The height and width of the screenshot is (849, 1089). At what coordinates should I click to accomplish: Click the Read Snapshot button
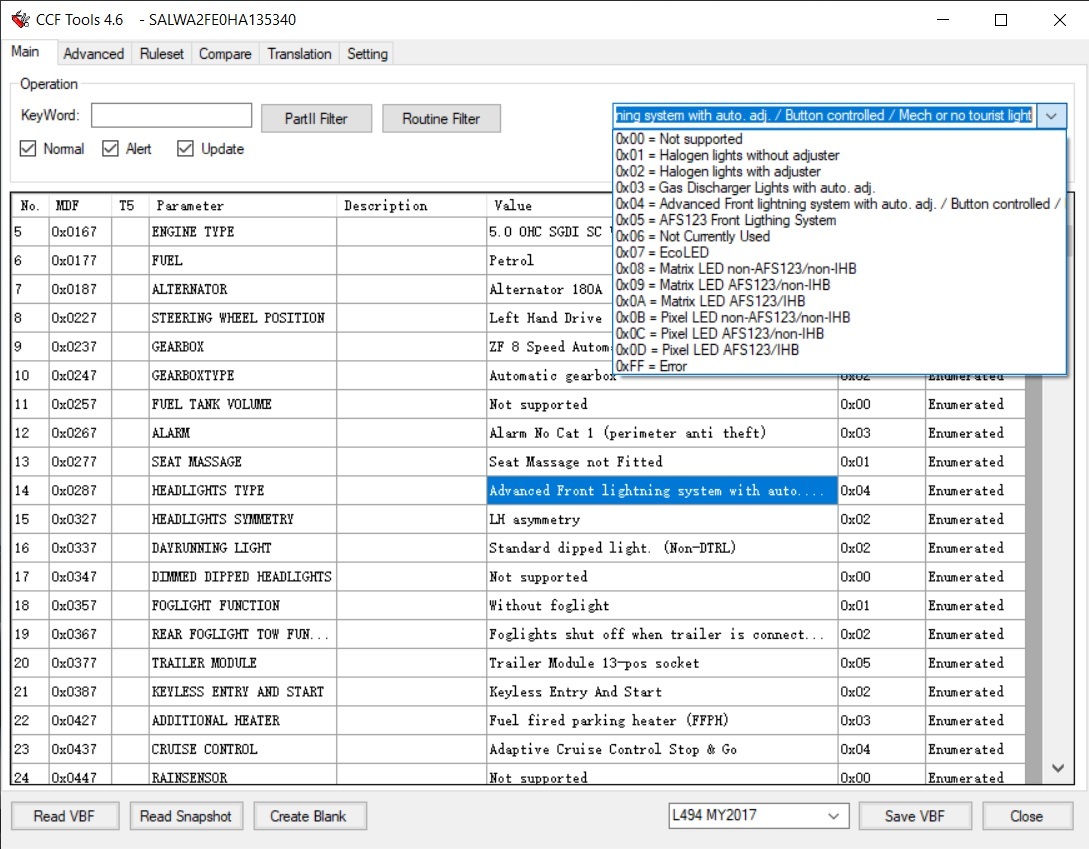click(185, 816)
